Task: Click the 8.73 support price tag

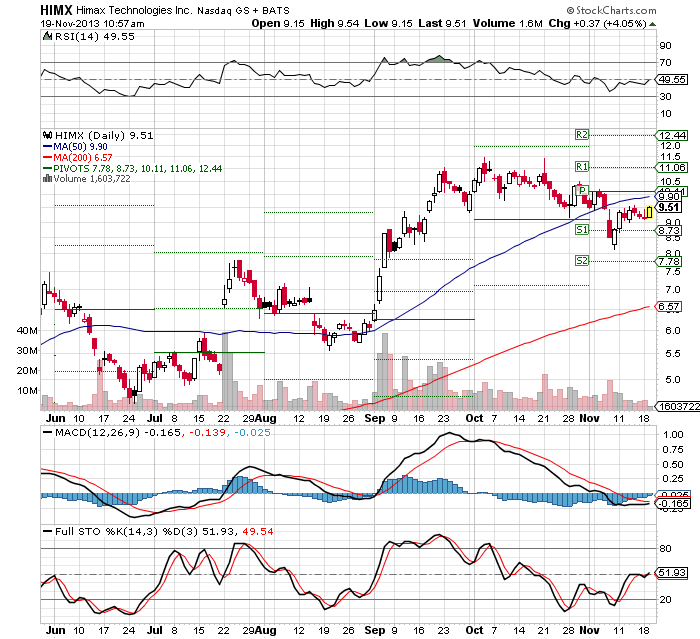Action: coord(670,231)
